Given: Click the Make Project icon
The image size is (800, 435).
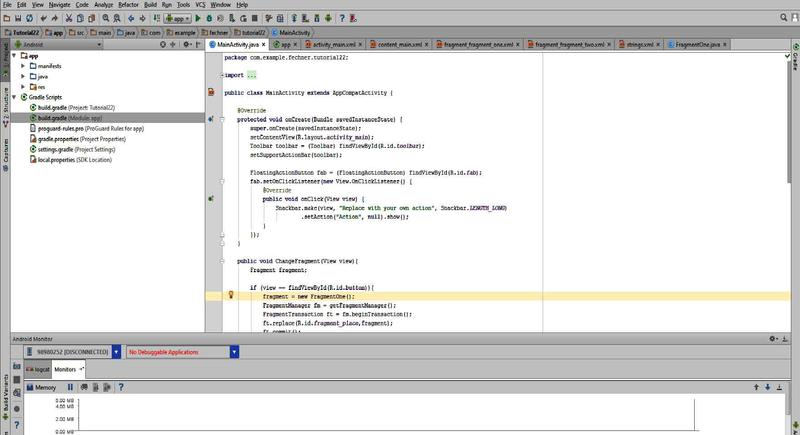Looking at the screenshot, I should (157, 18).
